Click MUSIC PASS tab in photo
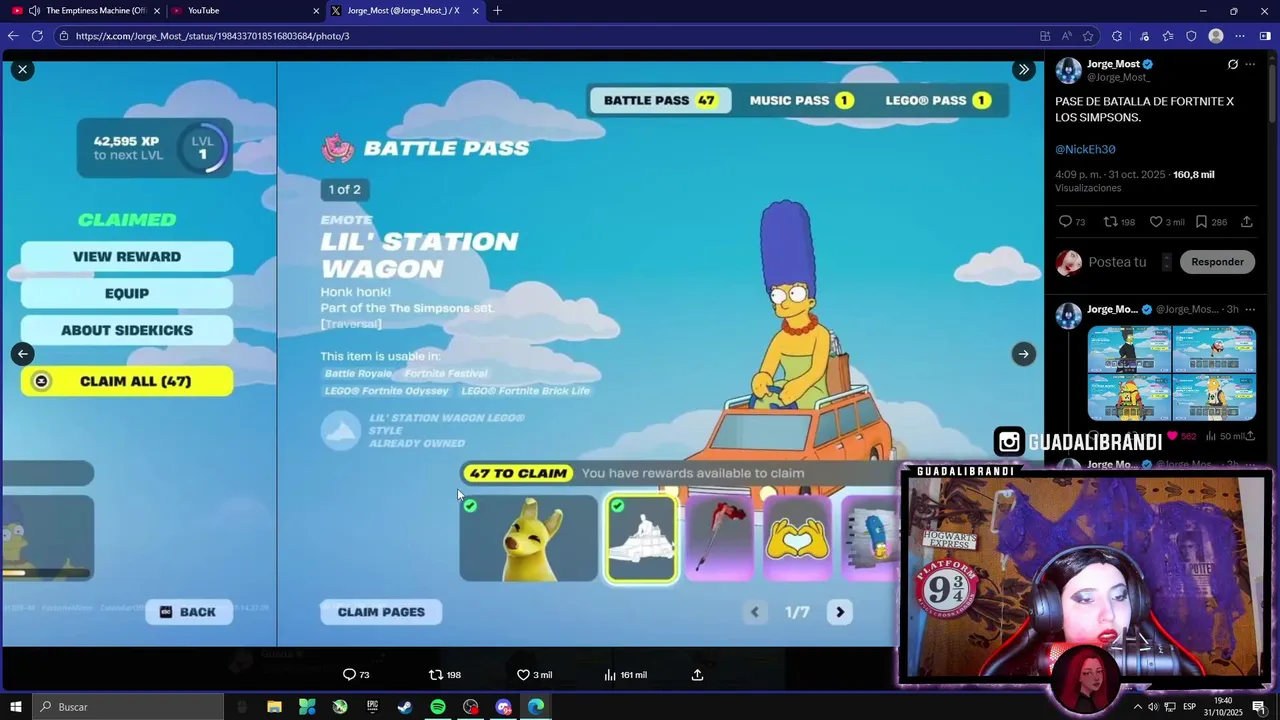The height and width of the screenshot is (720, 1280). 801,100
